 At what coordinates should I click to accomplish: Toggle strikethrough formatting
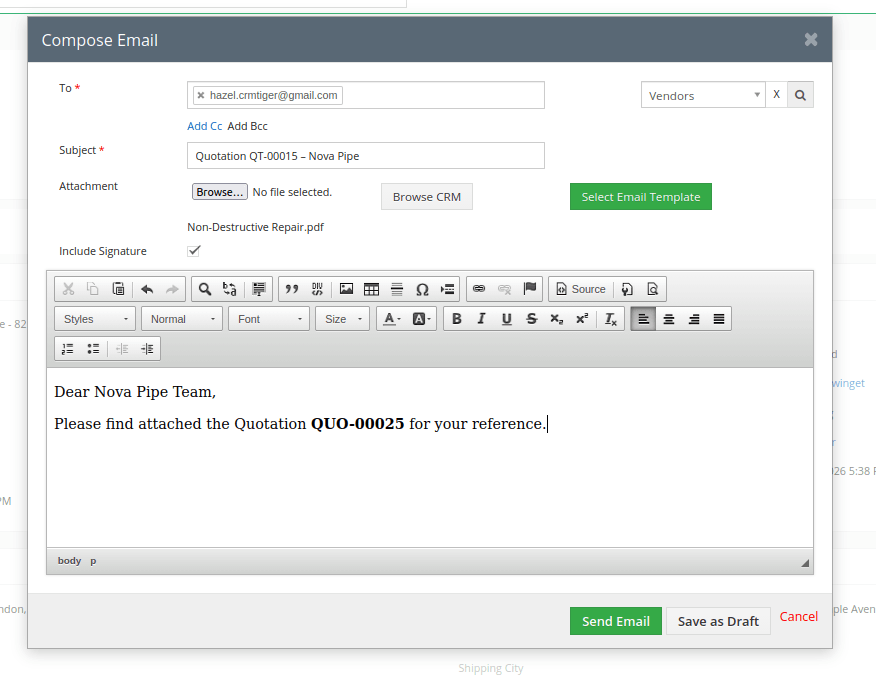[x=531, y=319]
